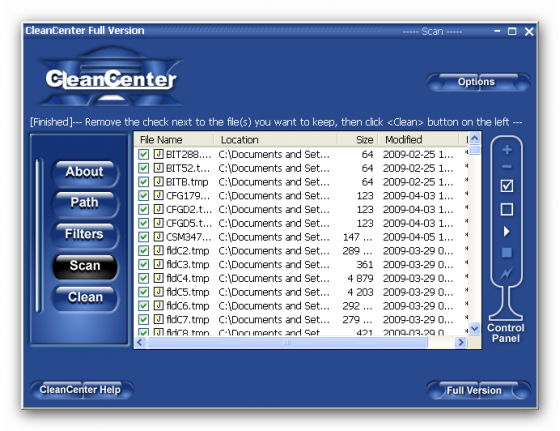Click the file icon beside fldC5.tmp
Viewport: 560px width, 431px height.
[x=158, y=292]
